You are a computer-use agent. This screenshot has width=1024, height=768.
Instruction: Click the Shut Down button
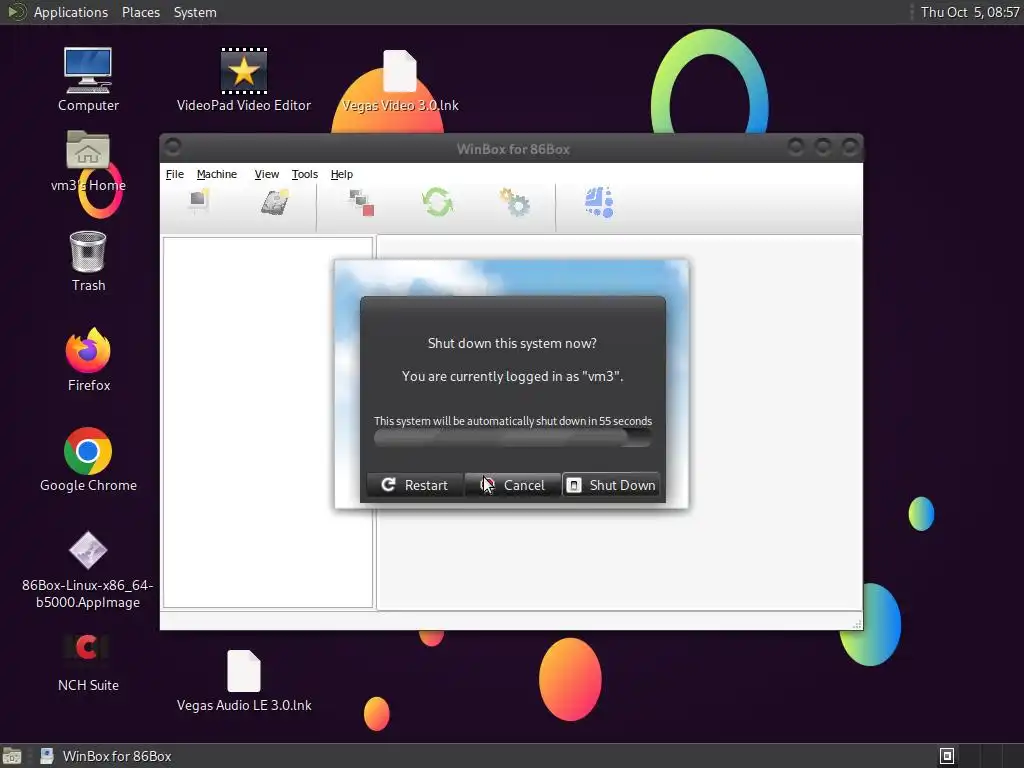click(x=611, y=485)
